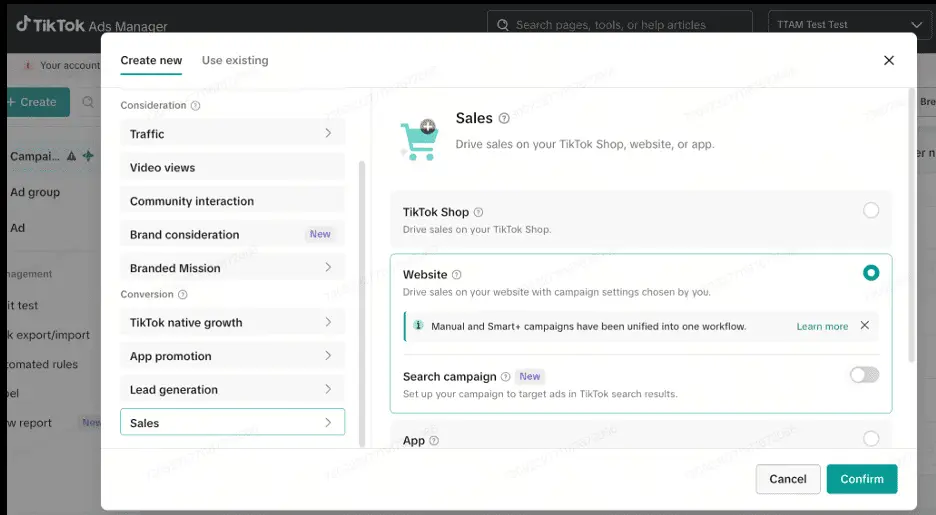936x515 pixels.
Task: Click the Cancel button
Action: pyautogui.click(x=788, y=479)
